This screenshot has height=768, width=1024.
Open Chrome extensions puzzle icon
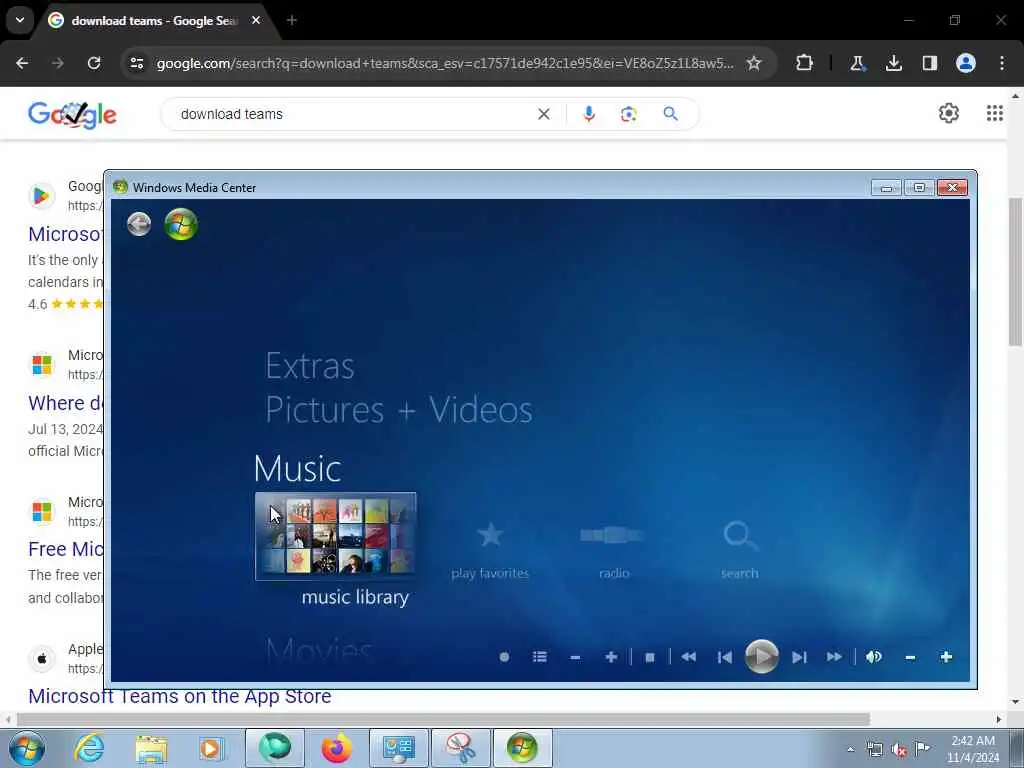[805, 63]
